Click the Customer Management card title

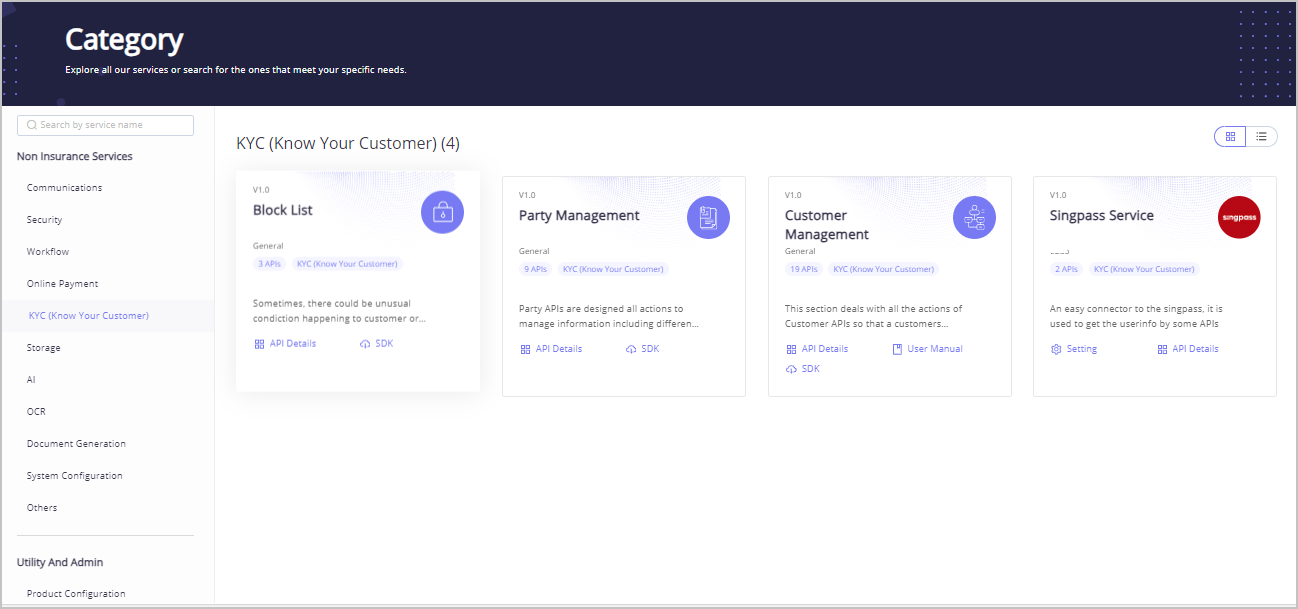click(x=827, y=225)
